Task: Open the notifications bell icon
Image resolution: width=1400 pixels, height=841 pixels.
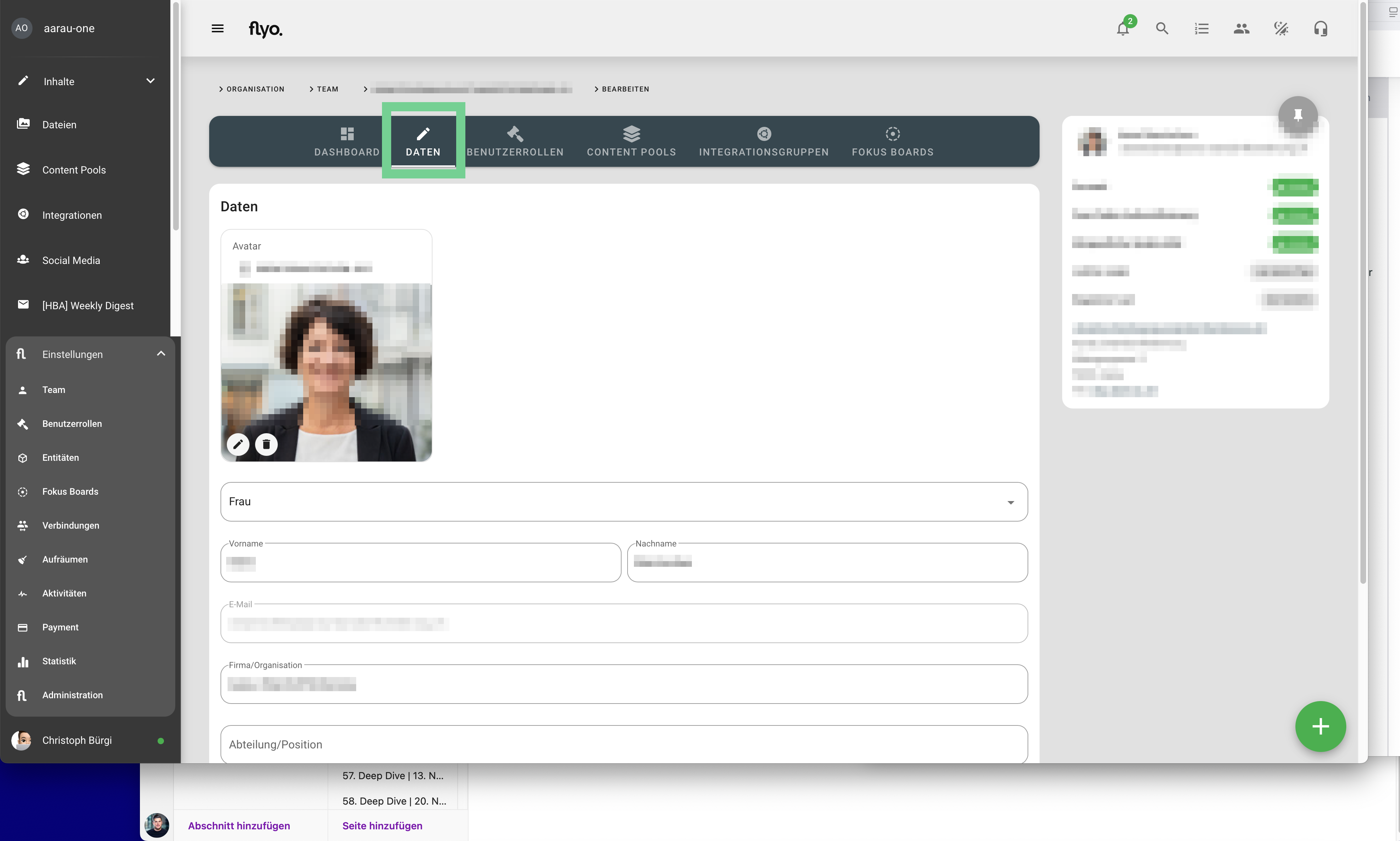Action: point(1122,28)
